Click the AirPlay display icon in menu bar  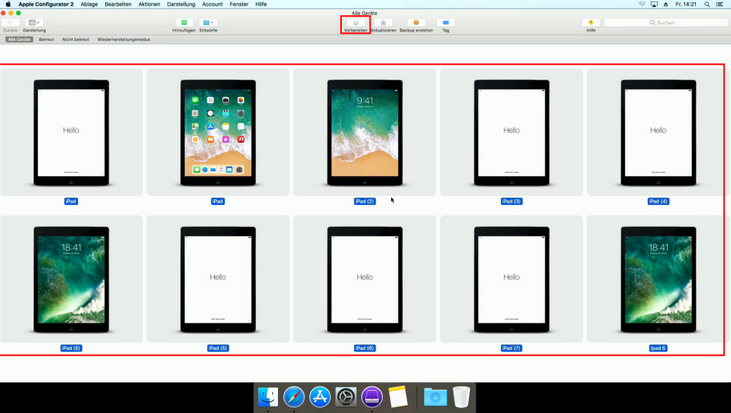654,4
